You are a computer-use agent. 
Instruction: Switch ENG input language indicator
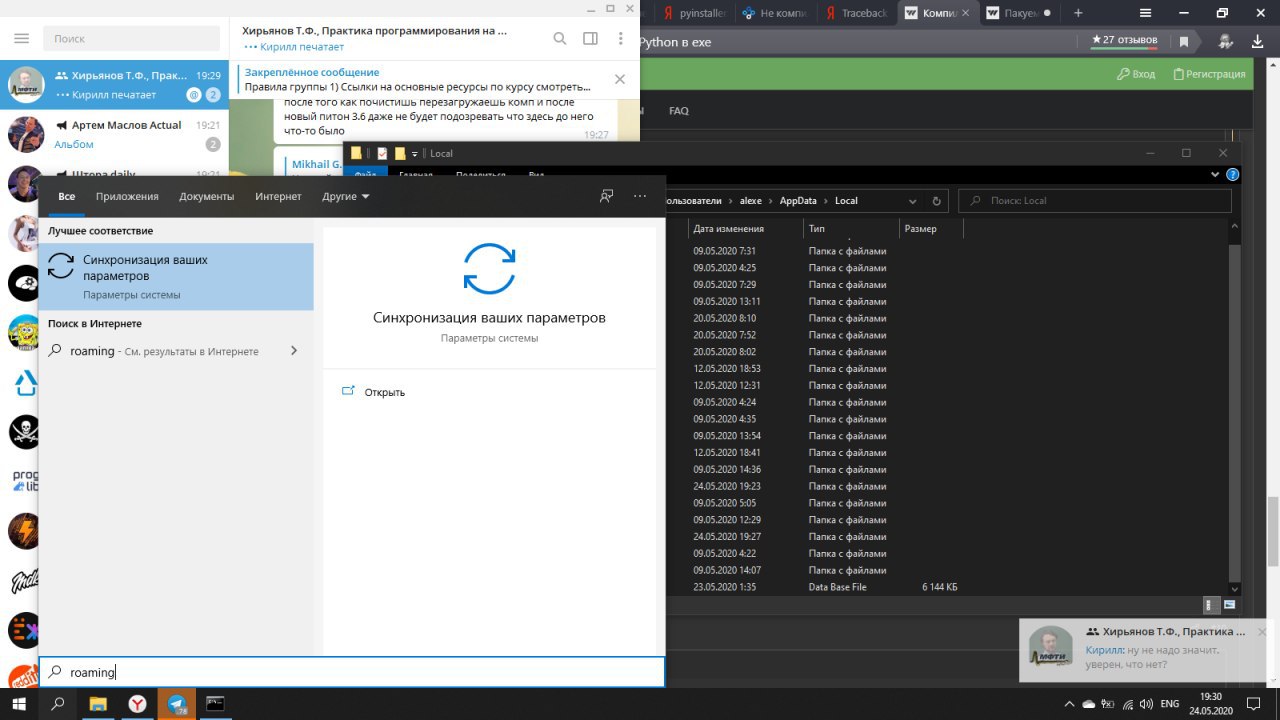(x=1170, y=704)
